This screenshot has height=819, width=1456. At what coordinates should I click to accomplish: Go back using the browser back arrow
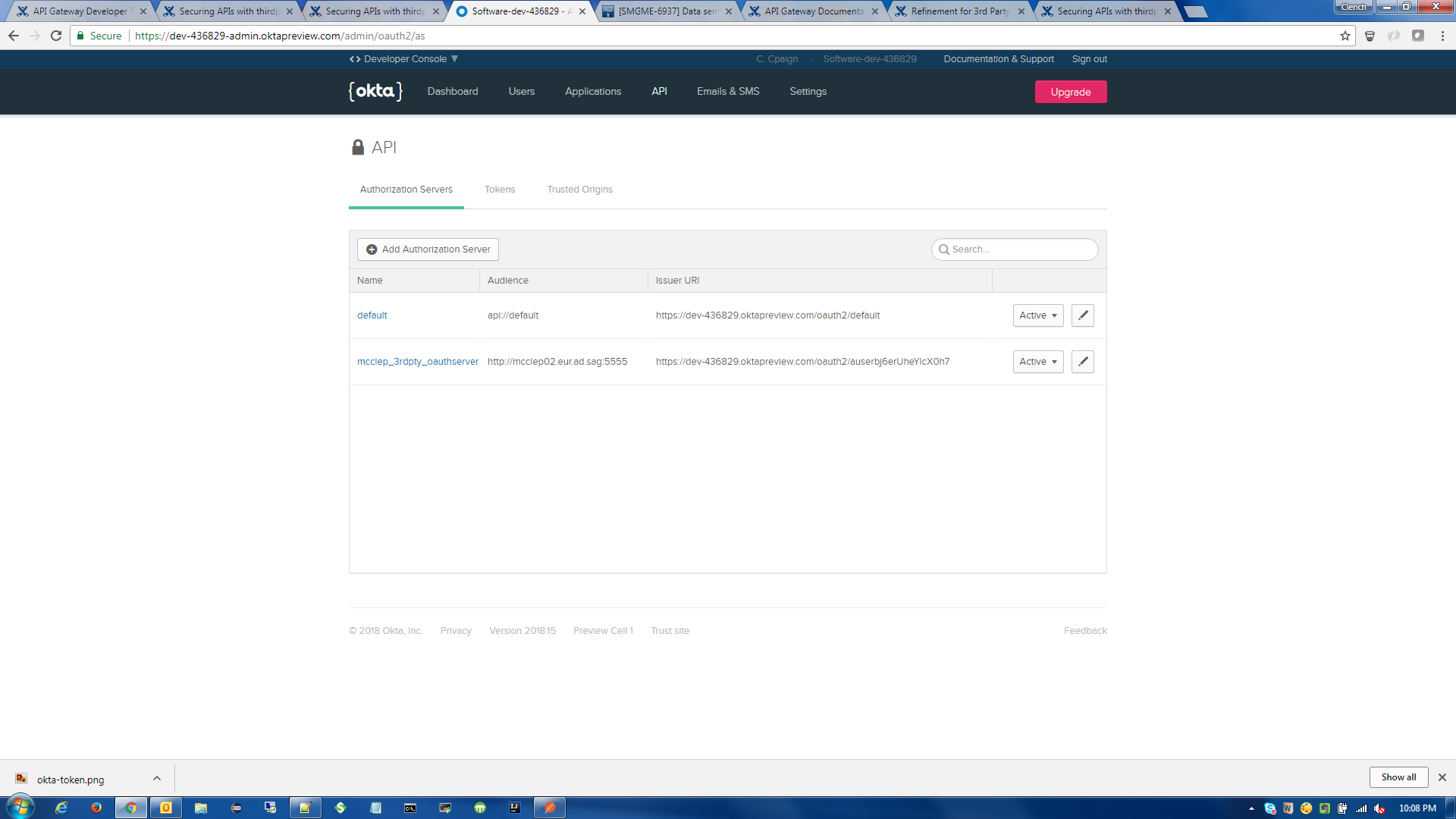coord(14,36)
